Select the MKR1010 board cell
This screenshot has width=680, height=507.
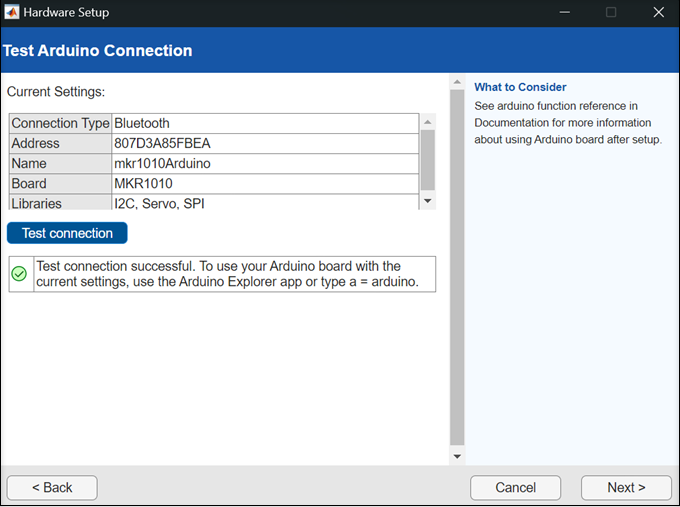click(x=265, y=184)
